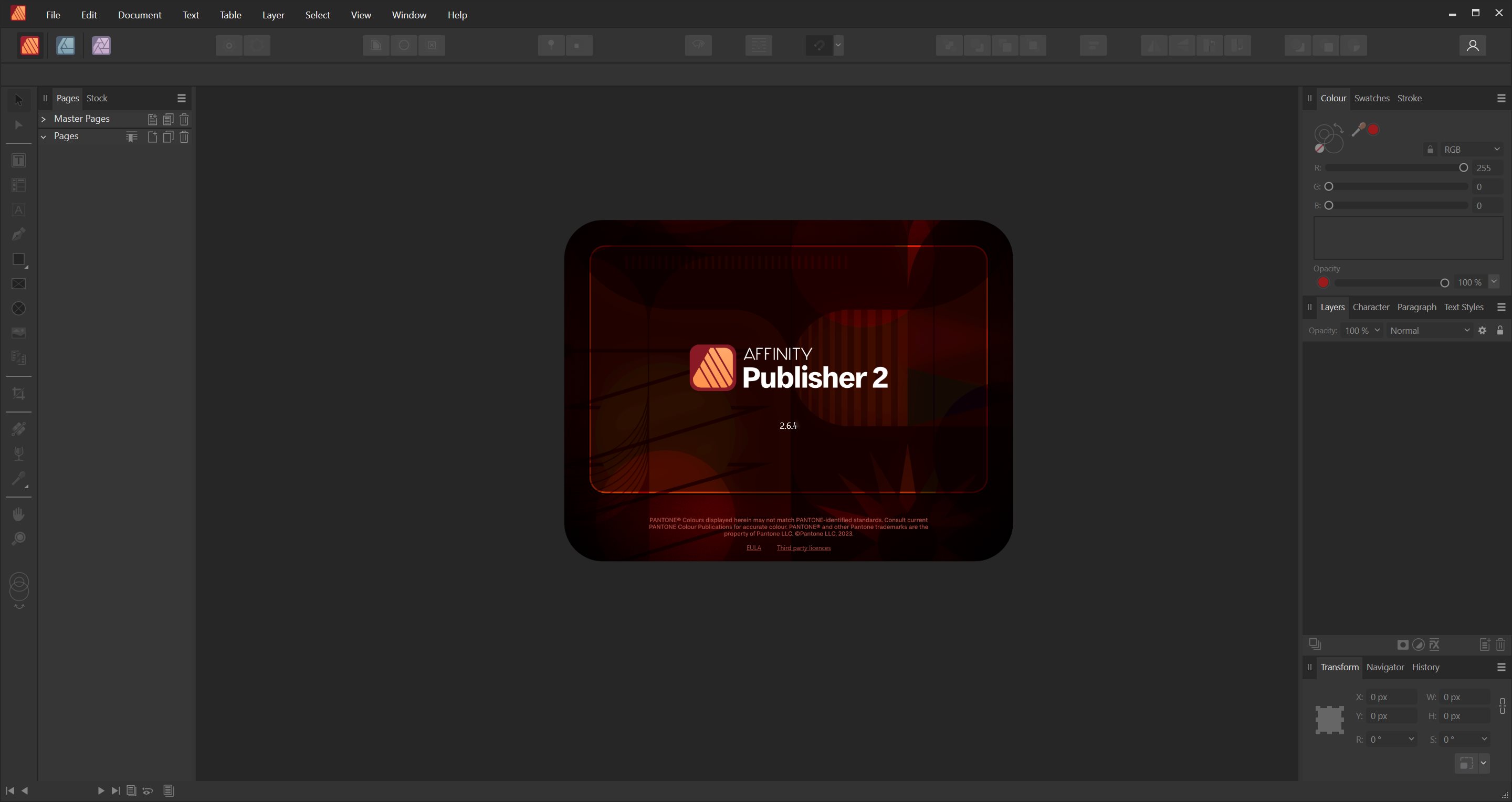This screenshot has height=802, width=1512.
Task: Select the View (hand) tool
Action: [x=19, y=514]
